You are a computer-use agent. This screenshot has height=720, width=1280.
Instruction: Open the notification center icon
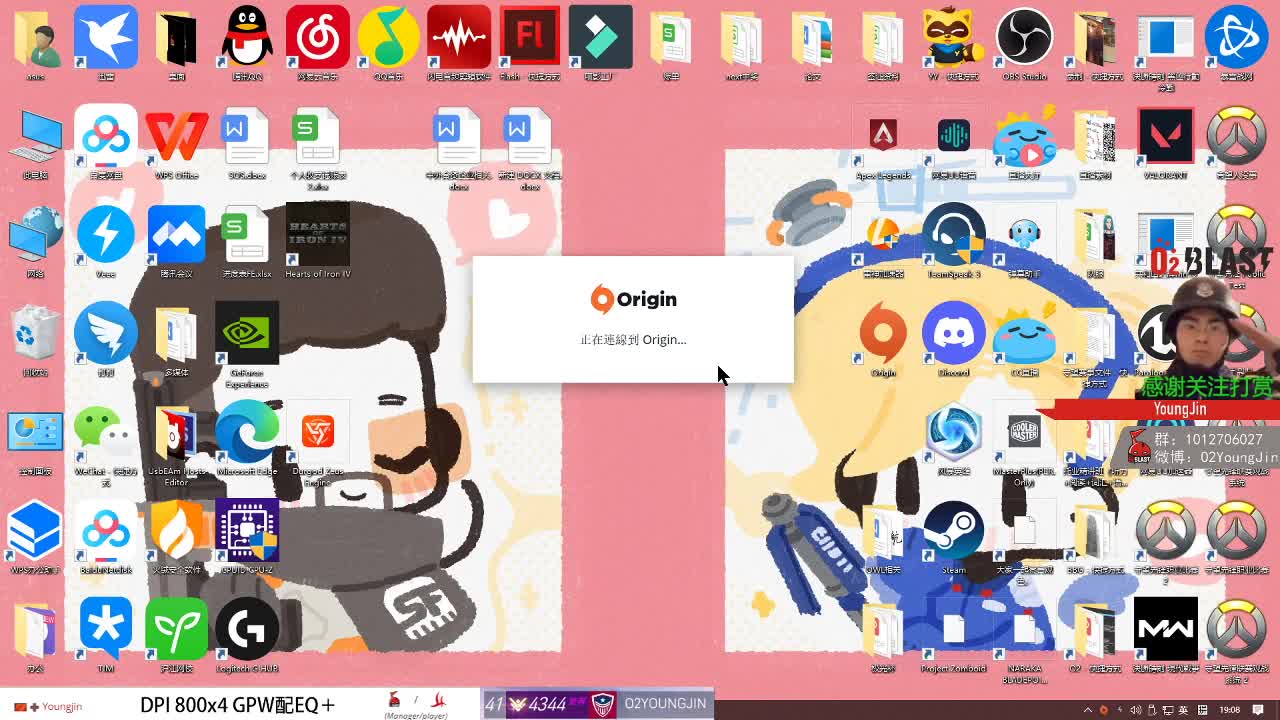pyautogui.click(x=1259, y=710)
